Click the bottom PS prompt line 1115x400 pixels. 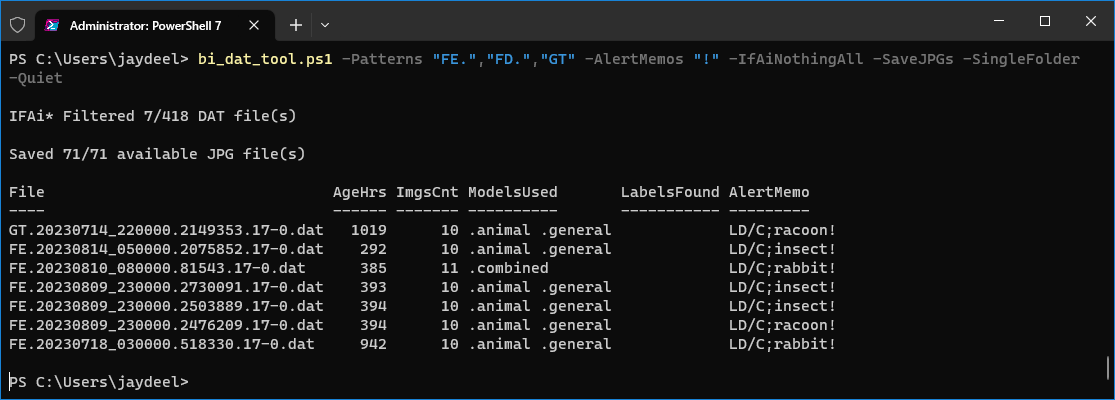pos(99,382)
